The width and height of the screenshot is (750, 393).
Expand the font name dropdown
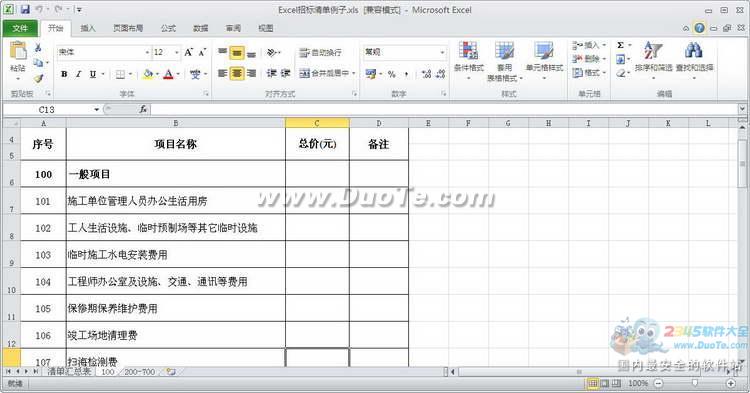(147, 52)
